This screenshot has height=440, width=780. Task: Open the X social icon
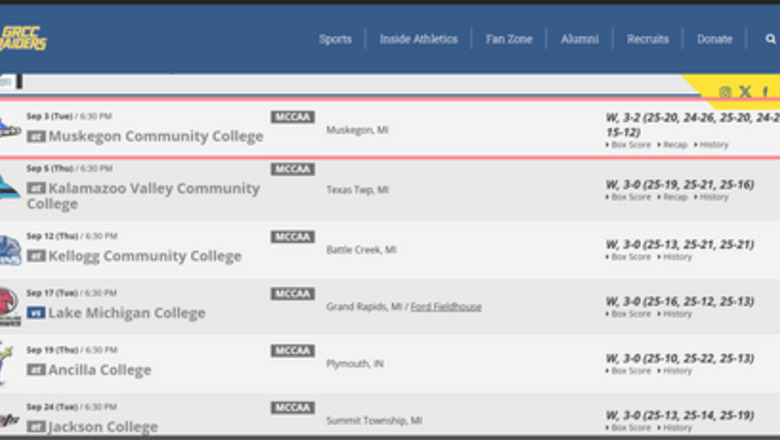coord(745,91)
